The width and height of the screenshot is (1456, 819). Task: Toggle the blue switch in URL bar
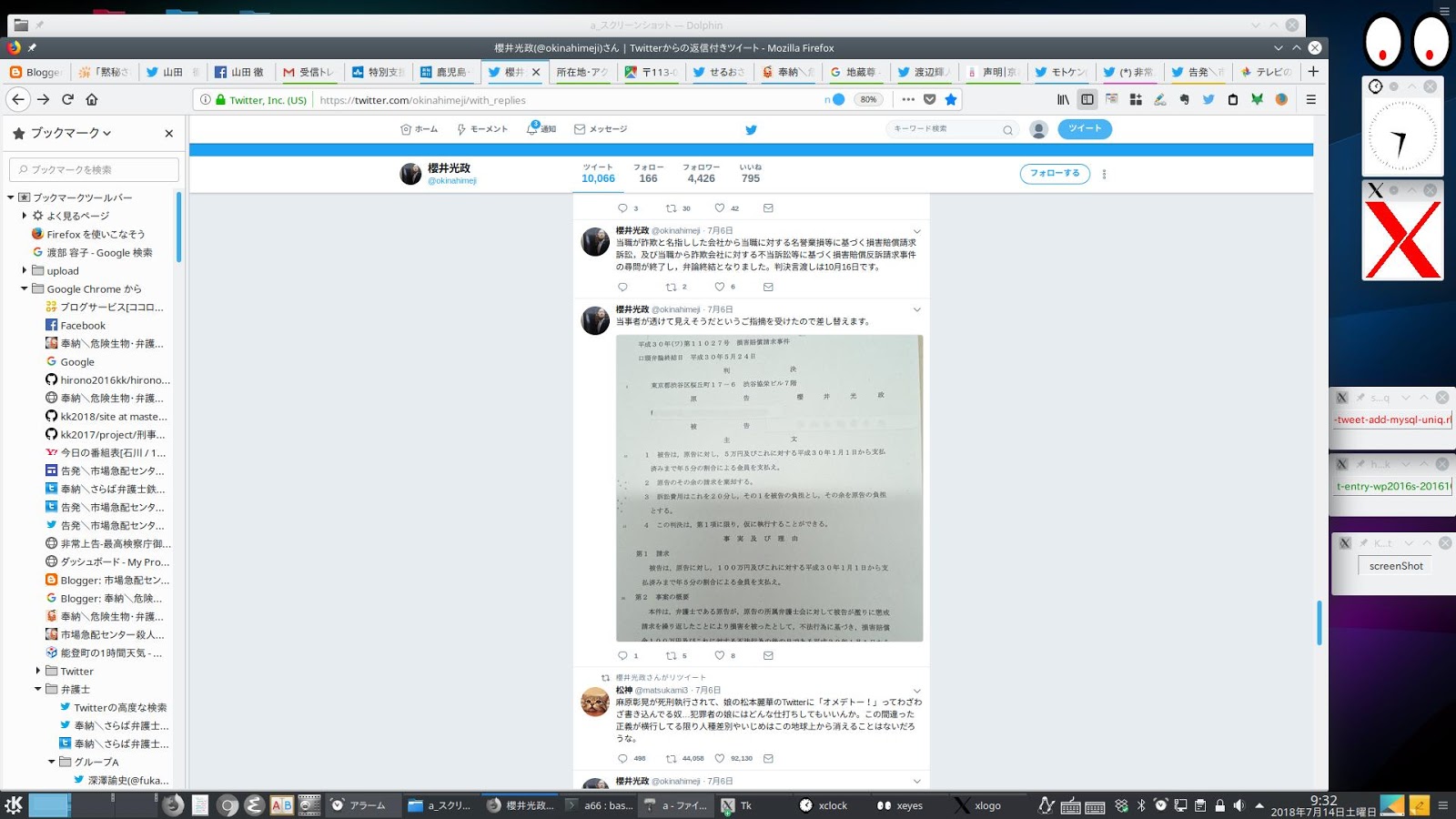pyautogui.click(x=837, y=99)
